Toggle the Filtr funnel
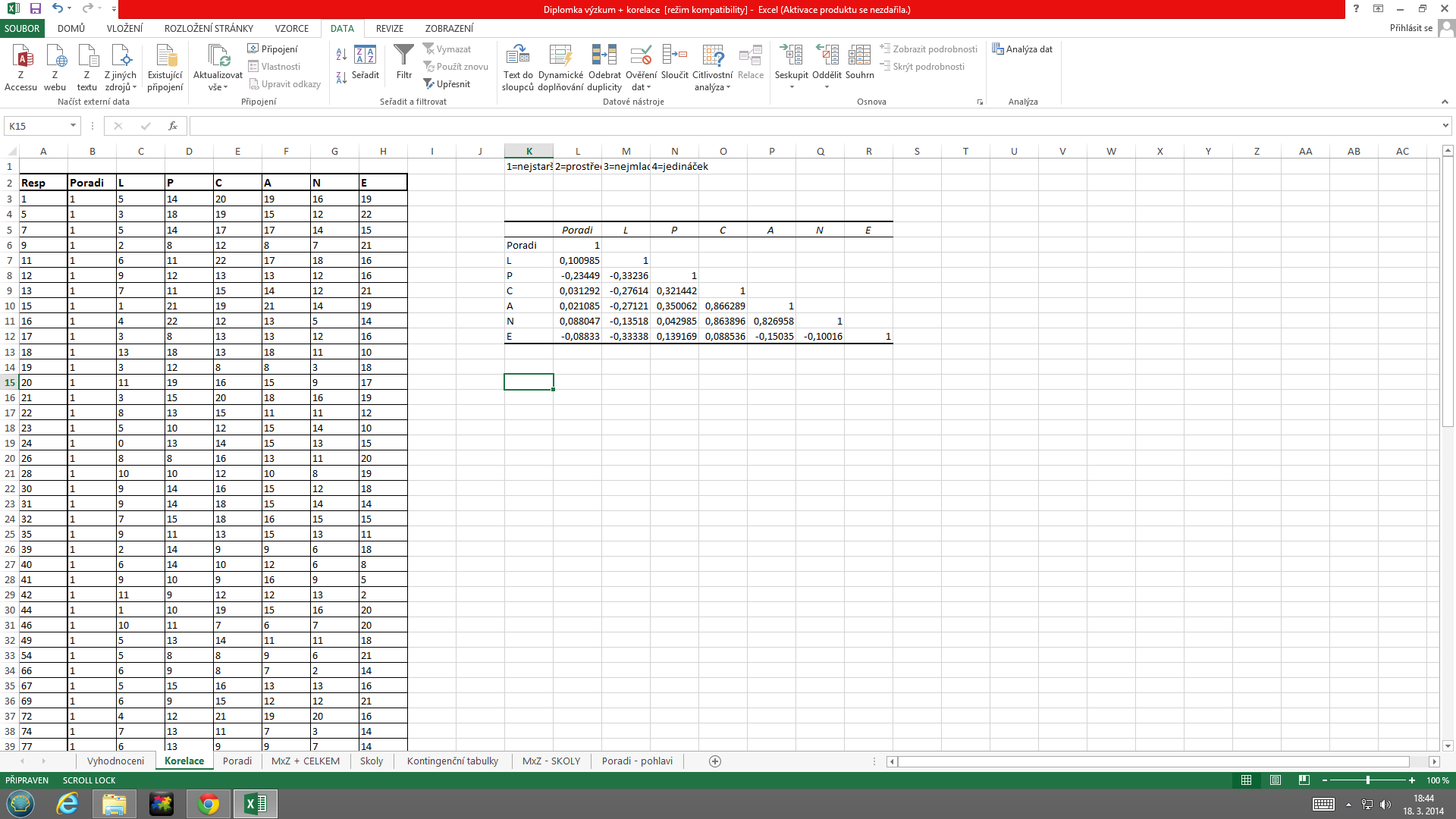Viewport: 1456px width, 819px height. pos(404,62)
